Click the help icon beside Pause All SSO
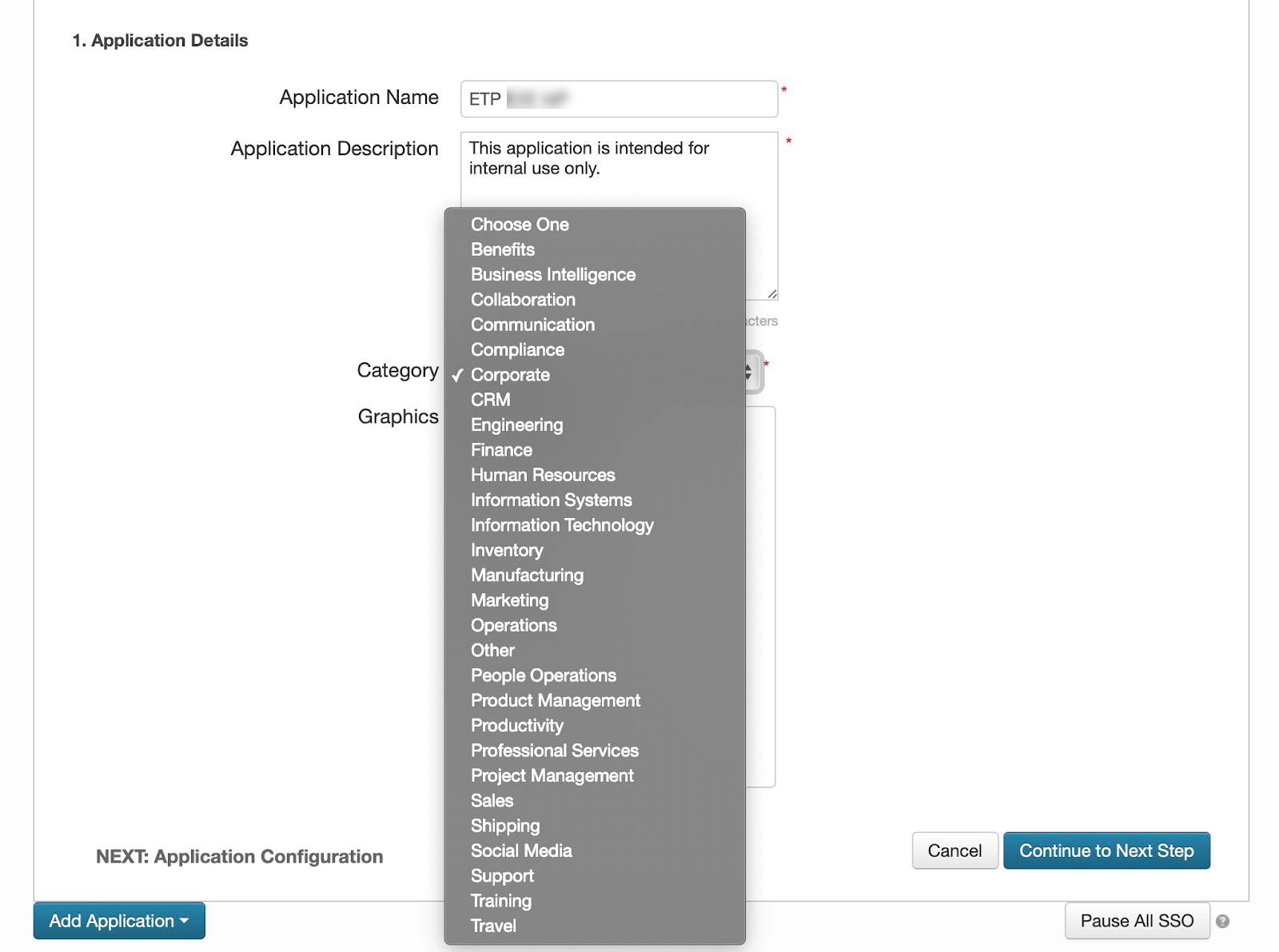 [1222, 922]
